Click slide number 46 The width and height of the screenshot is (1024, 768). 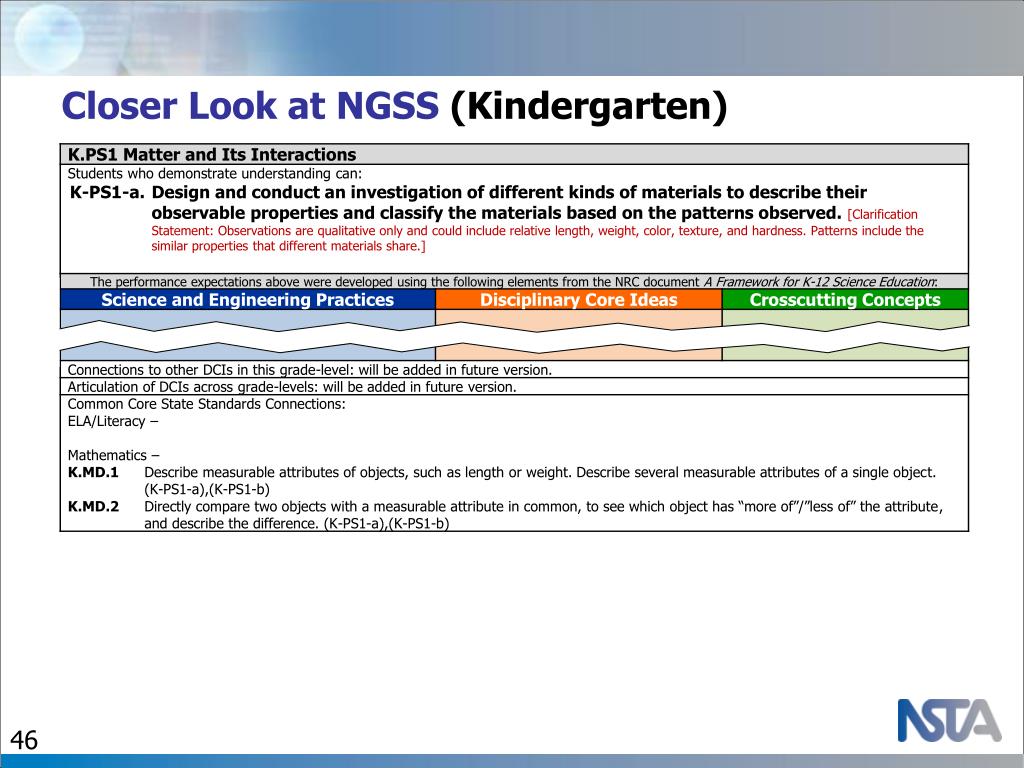(24, 740)
